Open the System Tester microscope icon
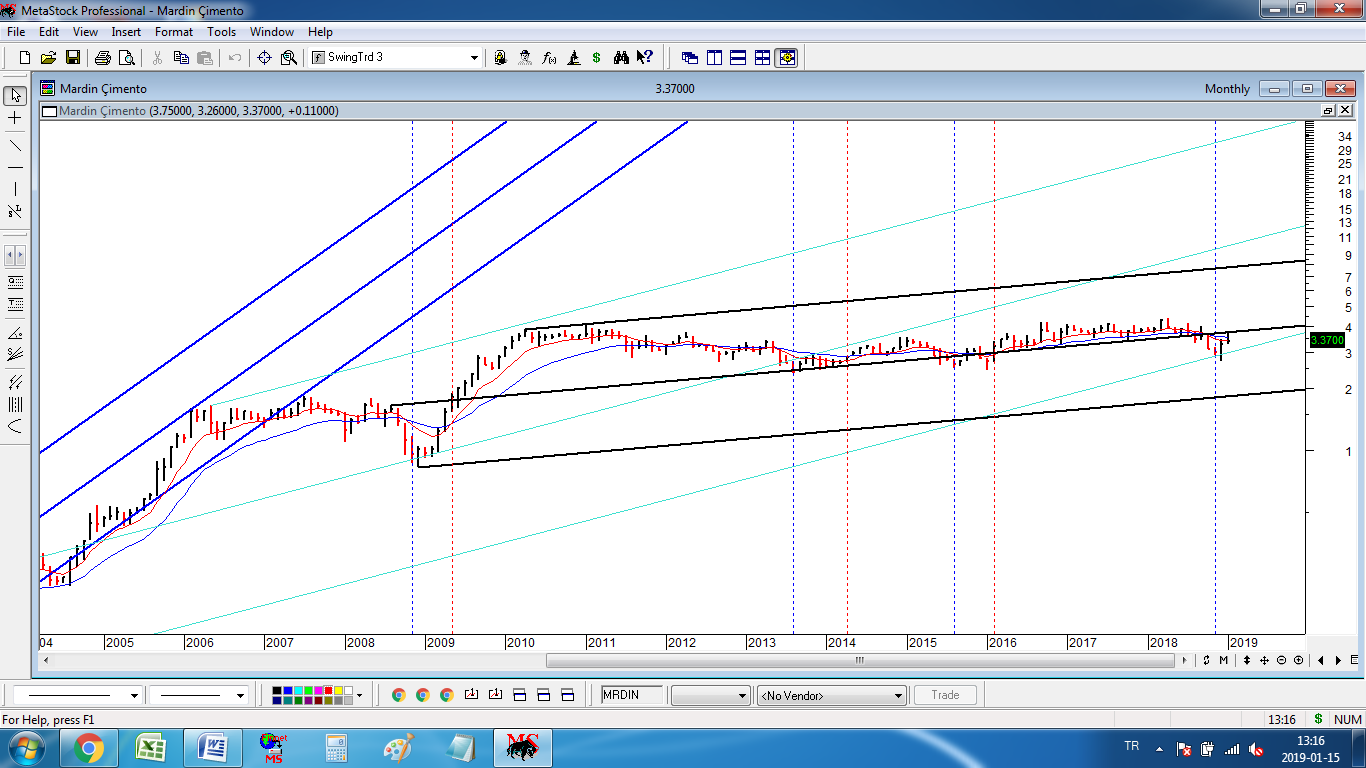1366x768 pixels. (573, 58)
